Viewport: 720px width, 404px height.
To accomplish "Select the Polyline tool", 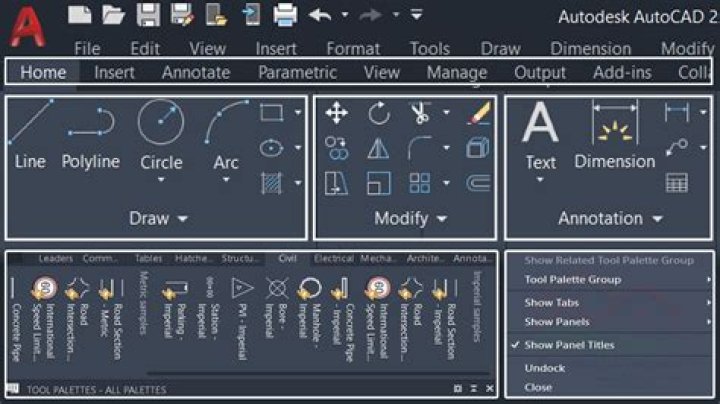I will point(90,137).
